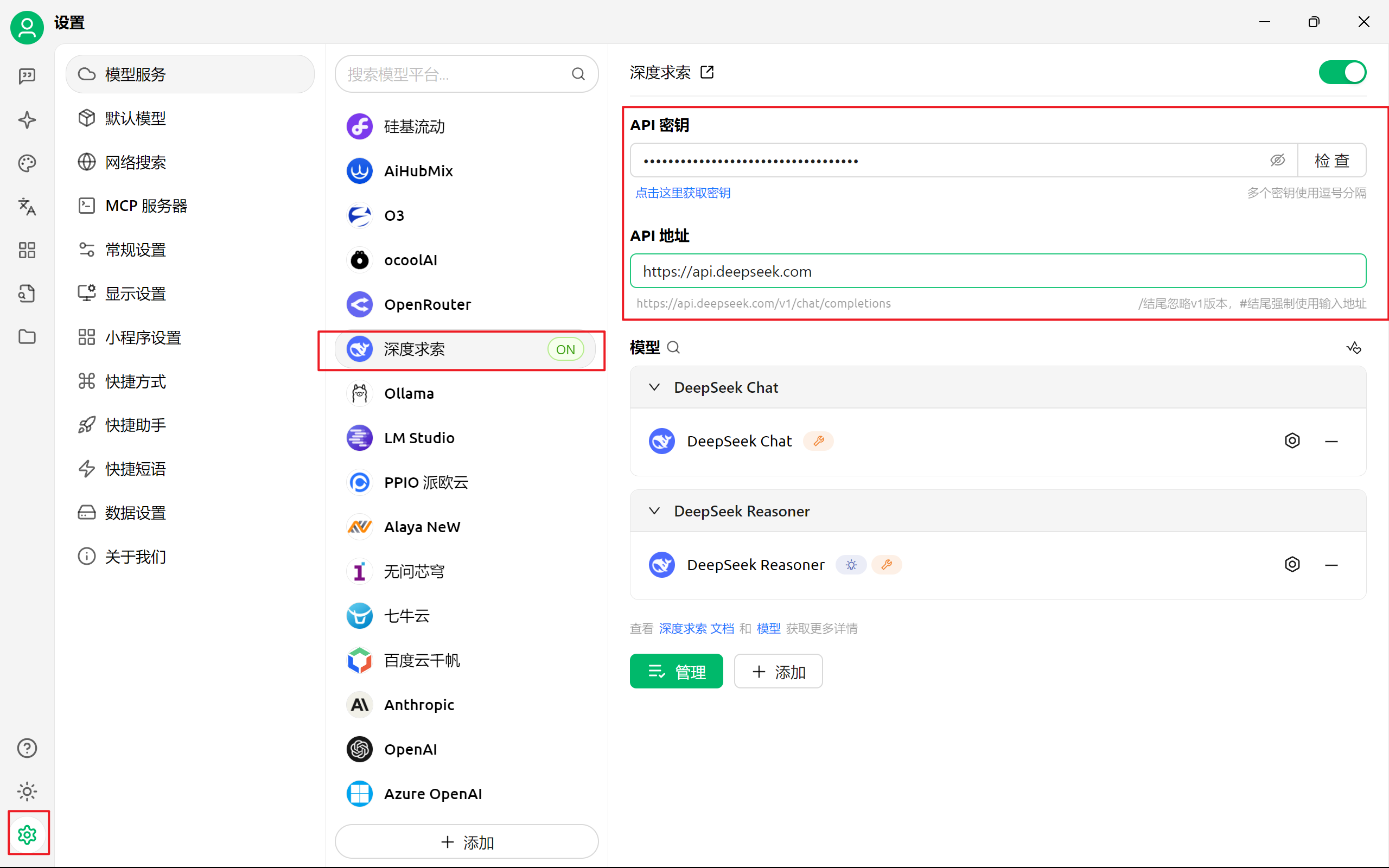The image size is (1389, 868).
Task: Click the green 管理 button
Action: (x=676, y=671)
